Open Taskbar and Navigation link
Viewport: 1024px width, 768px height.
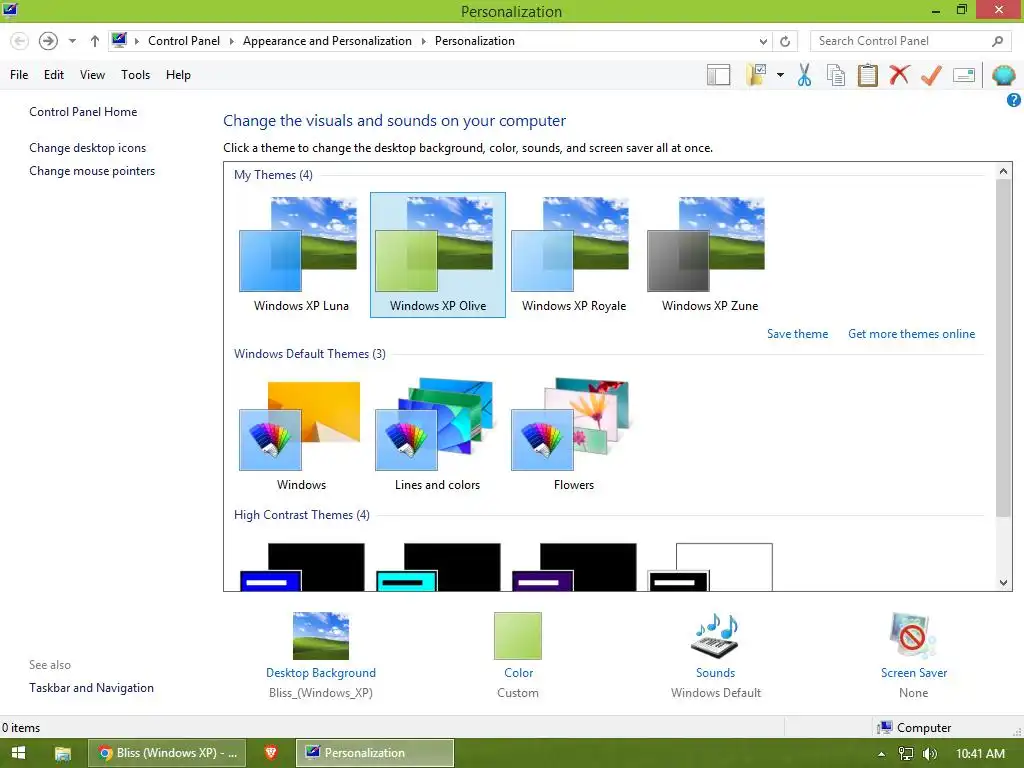pyautogui.click(x=91, y=688)
